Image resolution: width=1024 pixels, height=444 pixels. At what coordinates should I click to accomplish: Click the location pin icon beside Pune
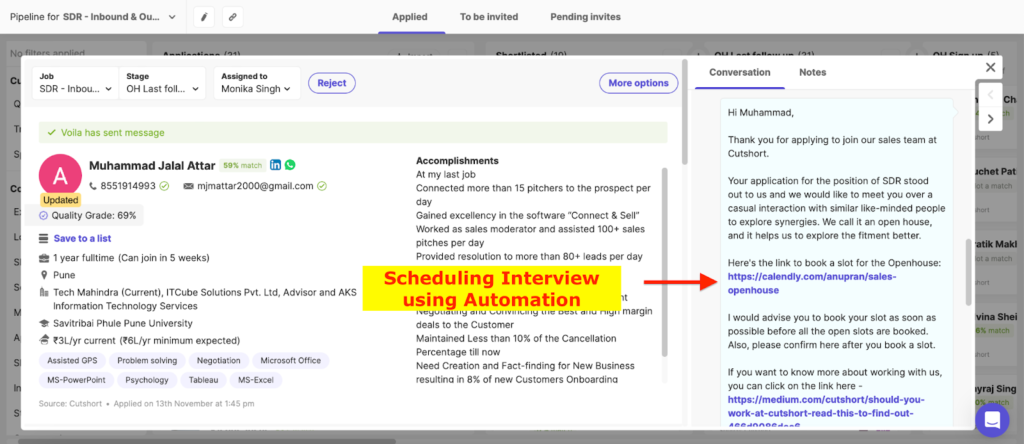click(x=44, y=275)
